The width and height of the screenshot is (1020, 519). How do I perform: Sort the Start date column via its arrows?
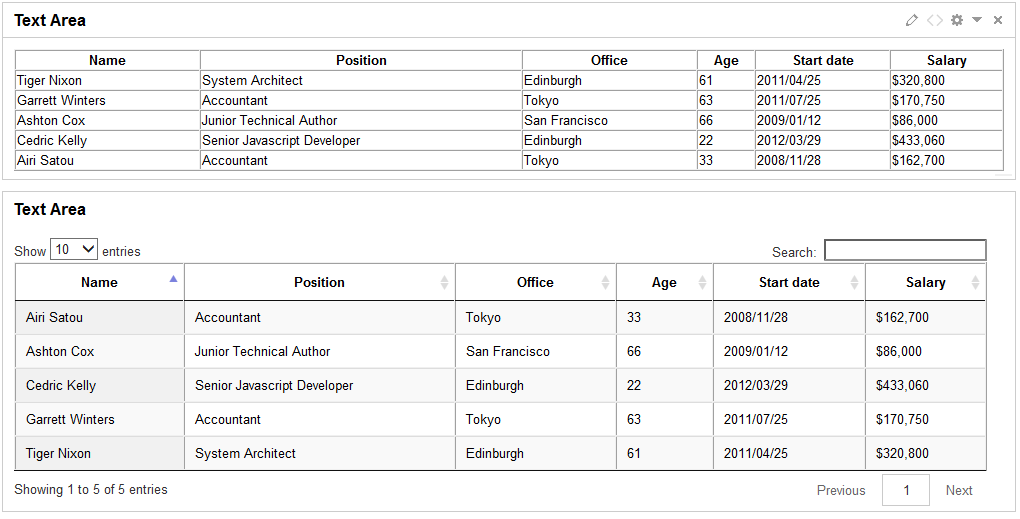[x=854, y=282]
